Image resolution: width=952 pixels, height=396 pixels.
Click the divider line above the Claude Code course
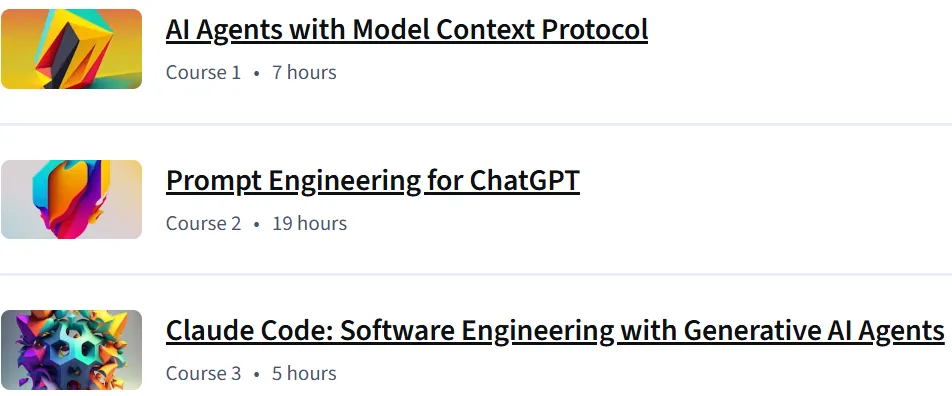pyautogui.click(x=476, y=275)
